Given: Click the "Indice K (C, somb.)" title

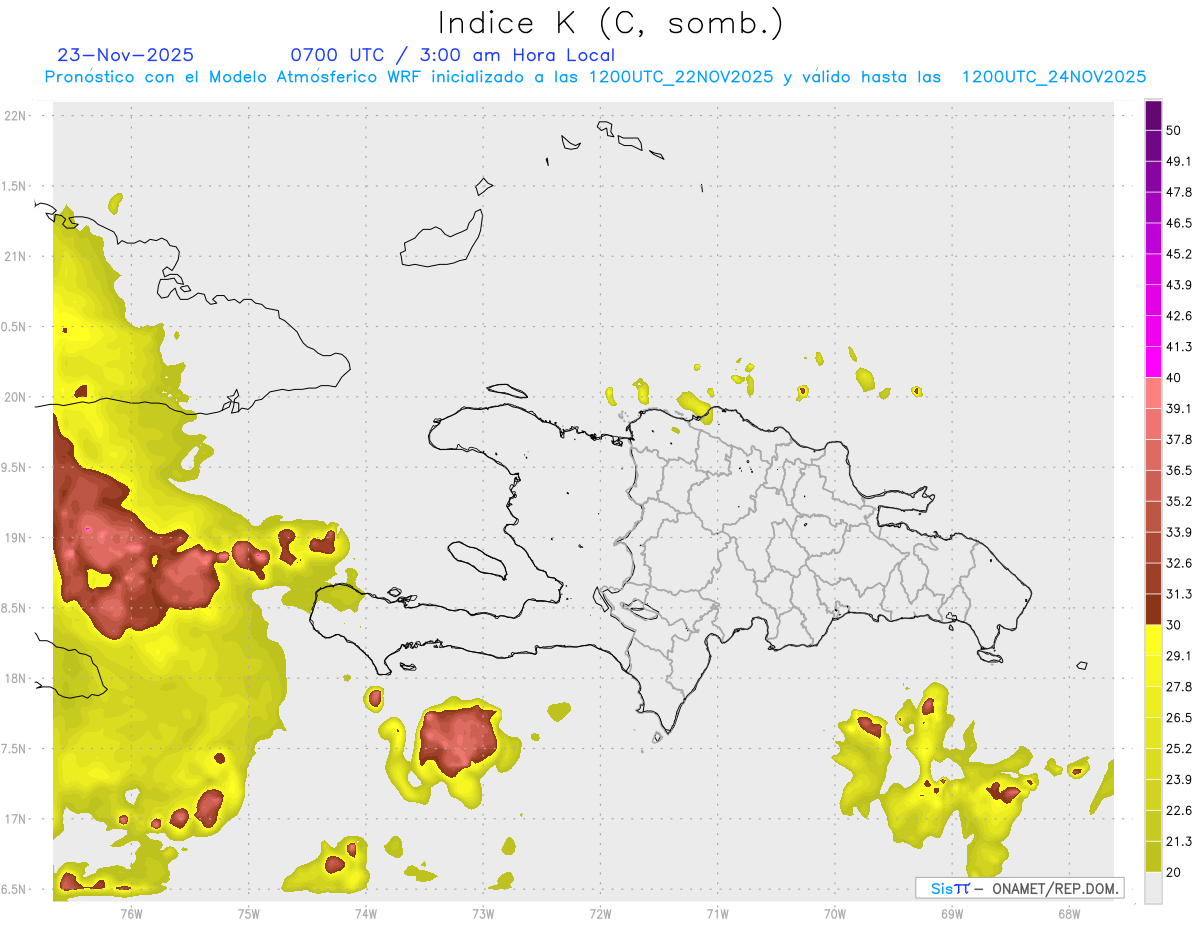Looking at the screenshot, I should point(610,24).
